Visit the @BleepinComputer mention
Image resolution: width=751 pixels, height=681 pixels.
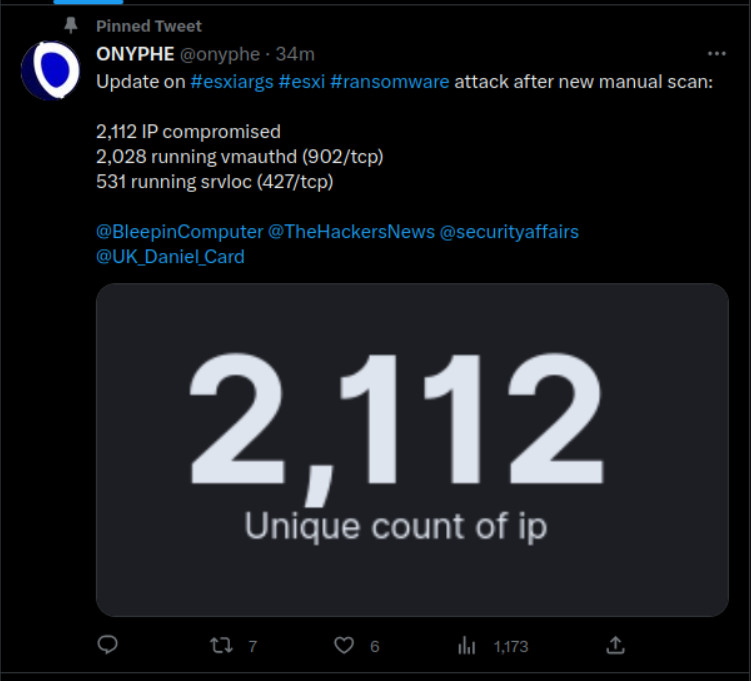click(179, 231)
